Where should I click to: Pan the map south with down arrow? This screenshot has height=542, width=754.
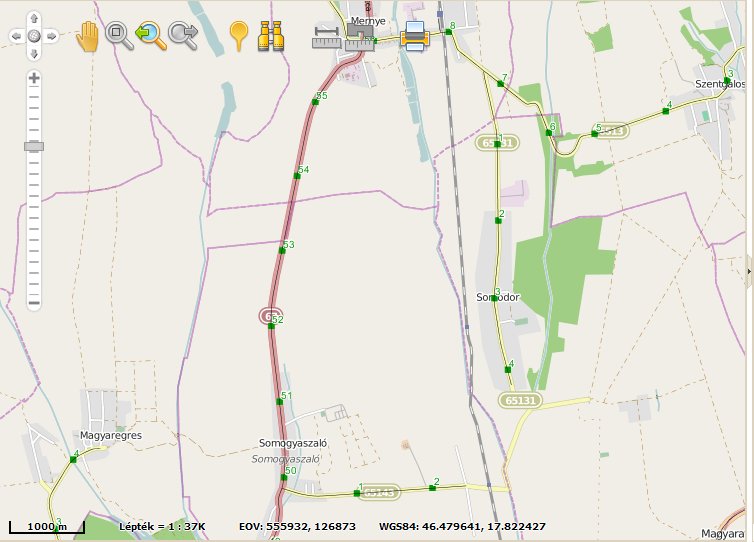click(x=34, y=53)
